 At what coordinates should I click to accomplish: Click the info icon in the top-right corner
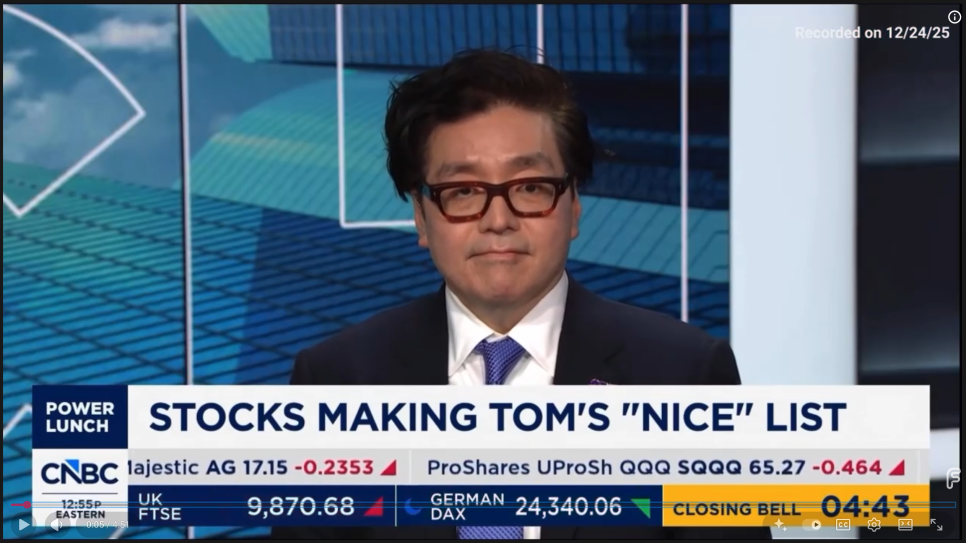pyautogui.click(x=954, y=17)
